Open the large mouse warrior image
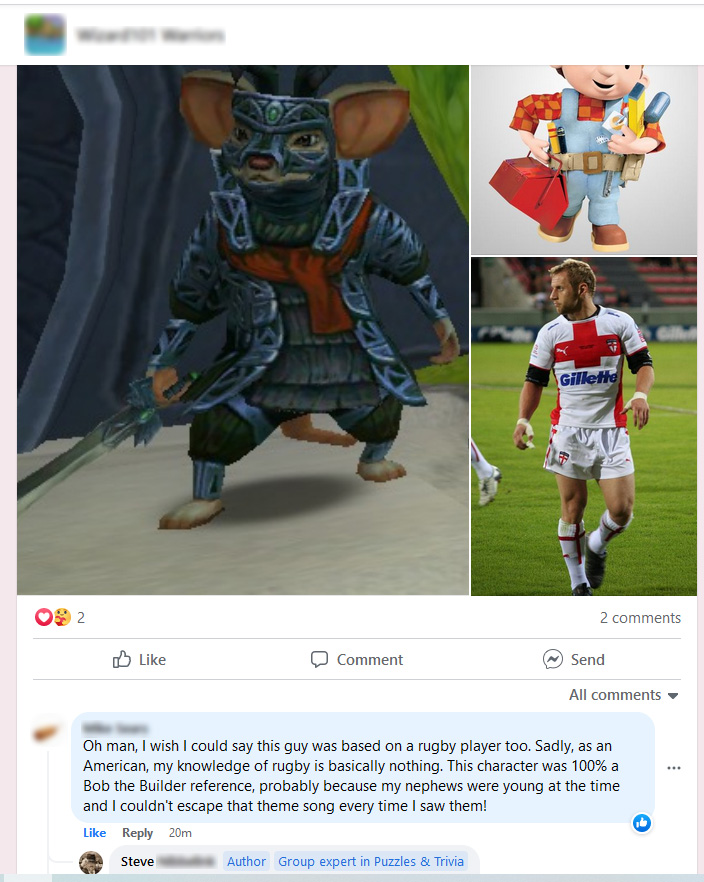 tap(243, 330)
